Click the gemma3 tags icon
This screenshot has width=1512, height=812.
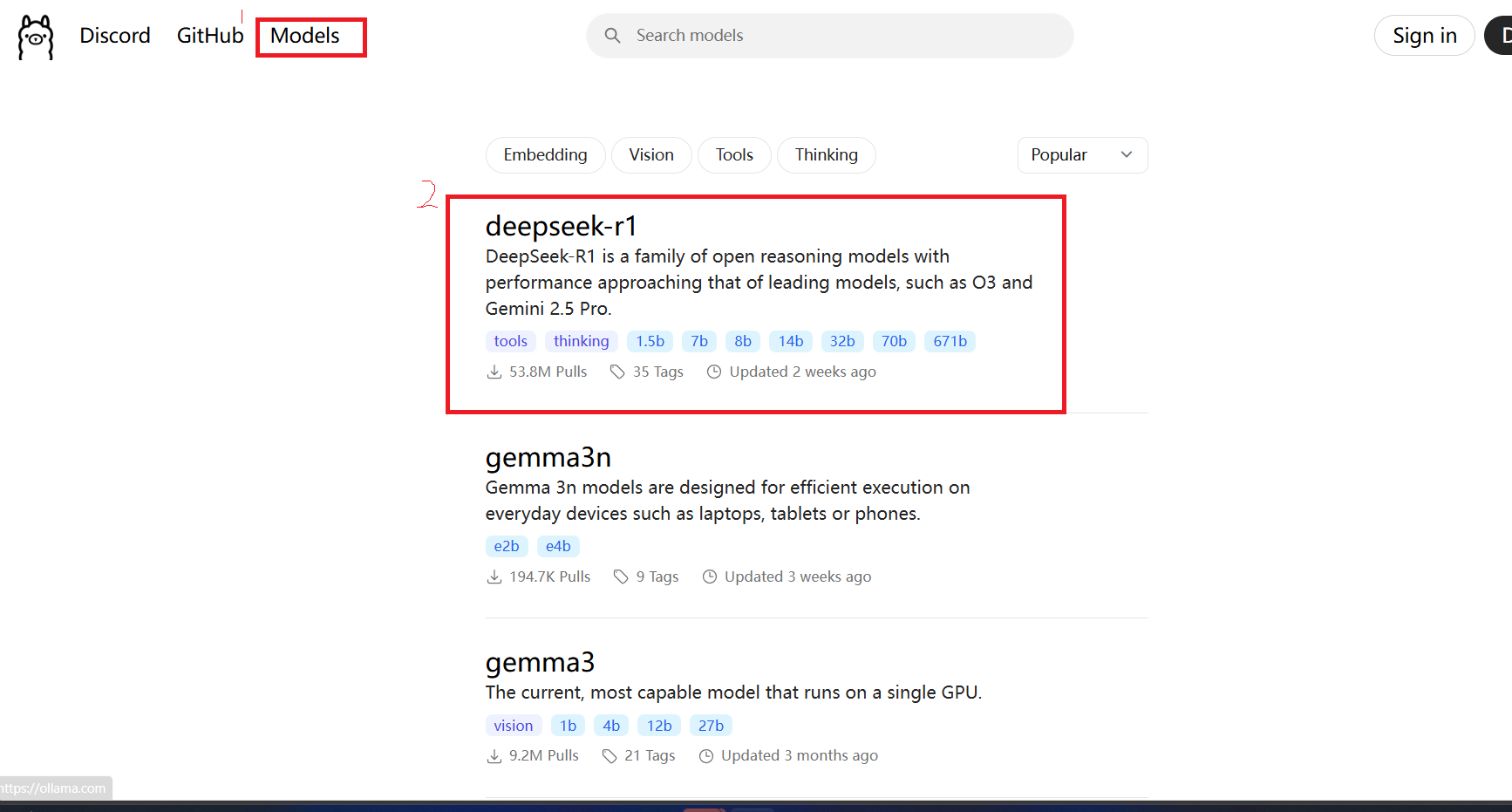[610, 755]
